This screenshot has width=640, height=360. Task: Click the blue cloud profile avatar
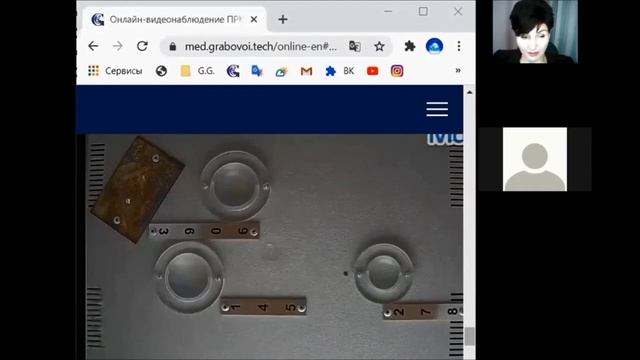click(x=434, y=46)
